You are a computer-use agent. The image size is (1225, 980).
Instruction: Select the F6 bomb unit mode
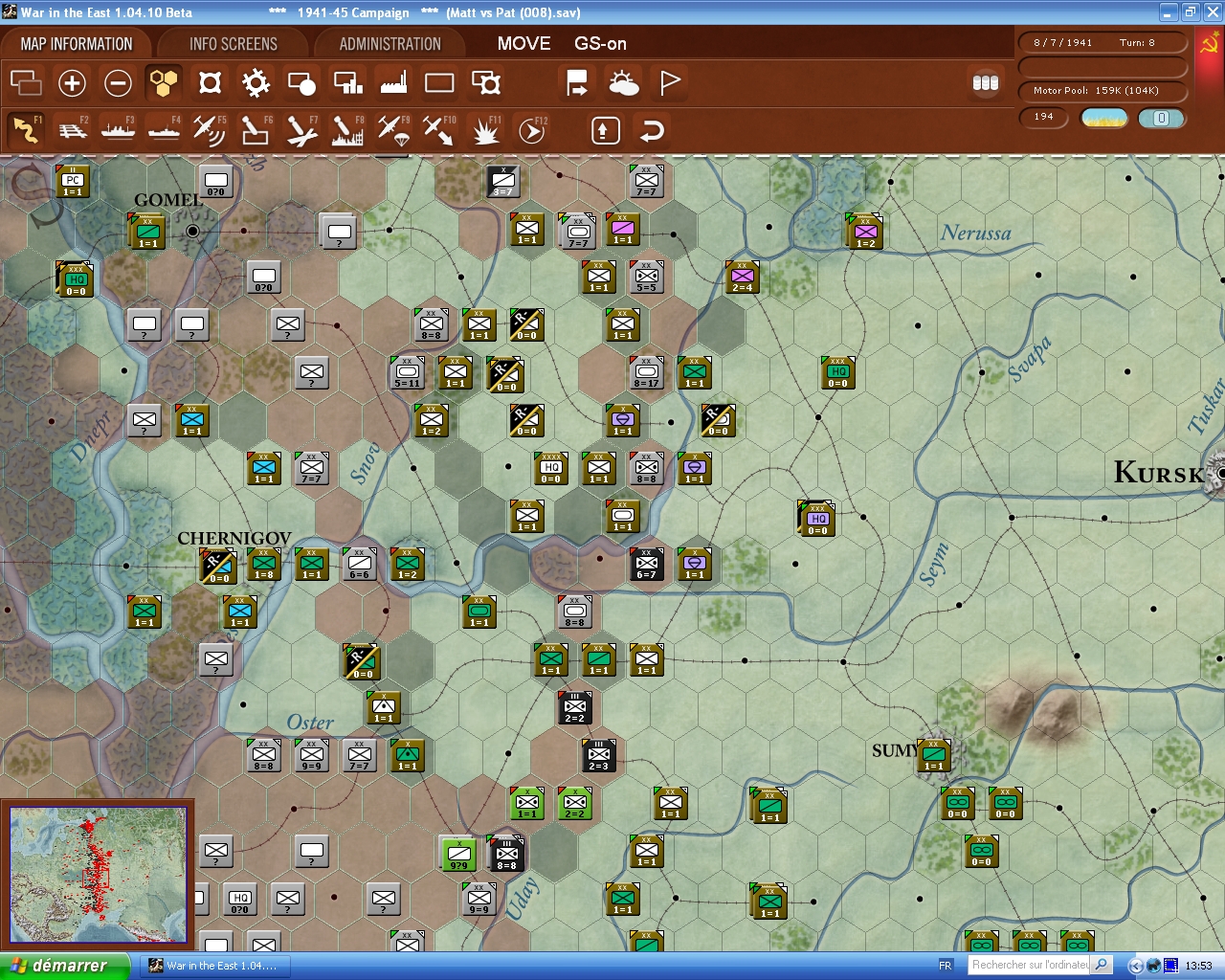(x=256, y=130)
